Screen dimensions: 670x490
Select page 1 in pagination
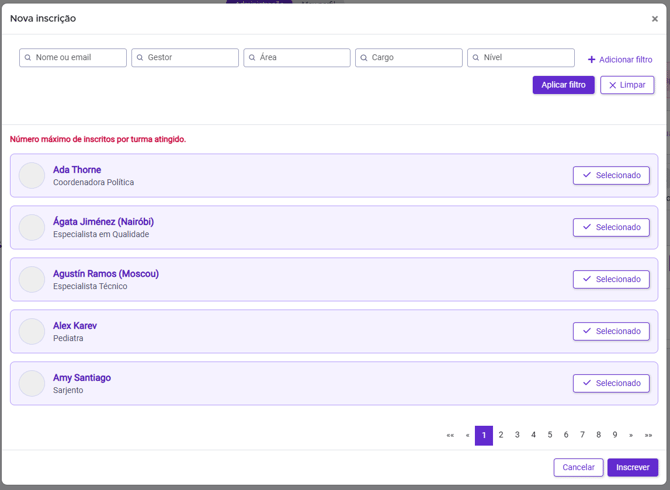tap(484, 435)
